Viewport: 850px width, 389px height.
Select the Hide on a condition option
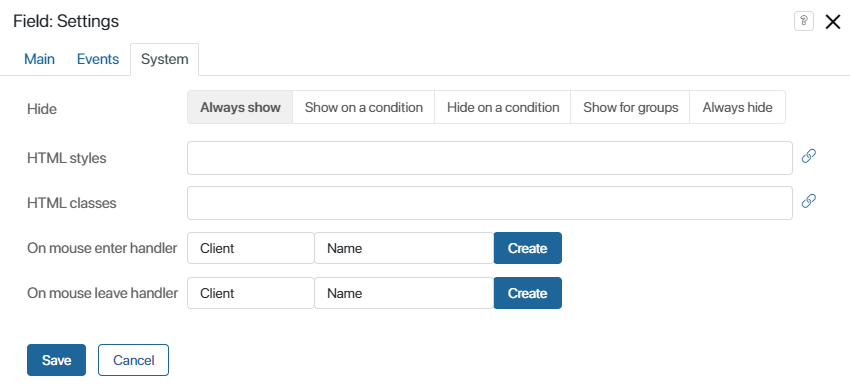pyautogui.click(x=503, y=107)
